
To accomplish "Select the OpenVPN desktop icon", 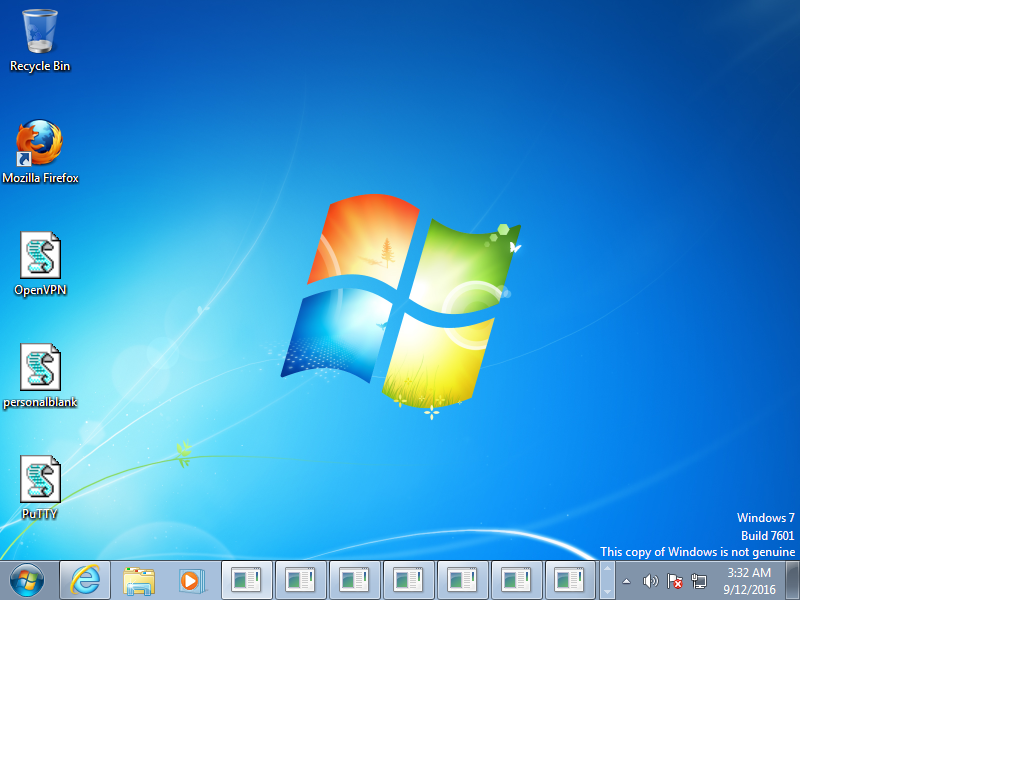I will coord(40,256).
